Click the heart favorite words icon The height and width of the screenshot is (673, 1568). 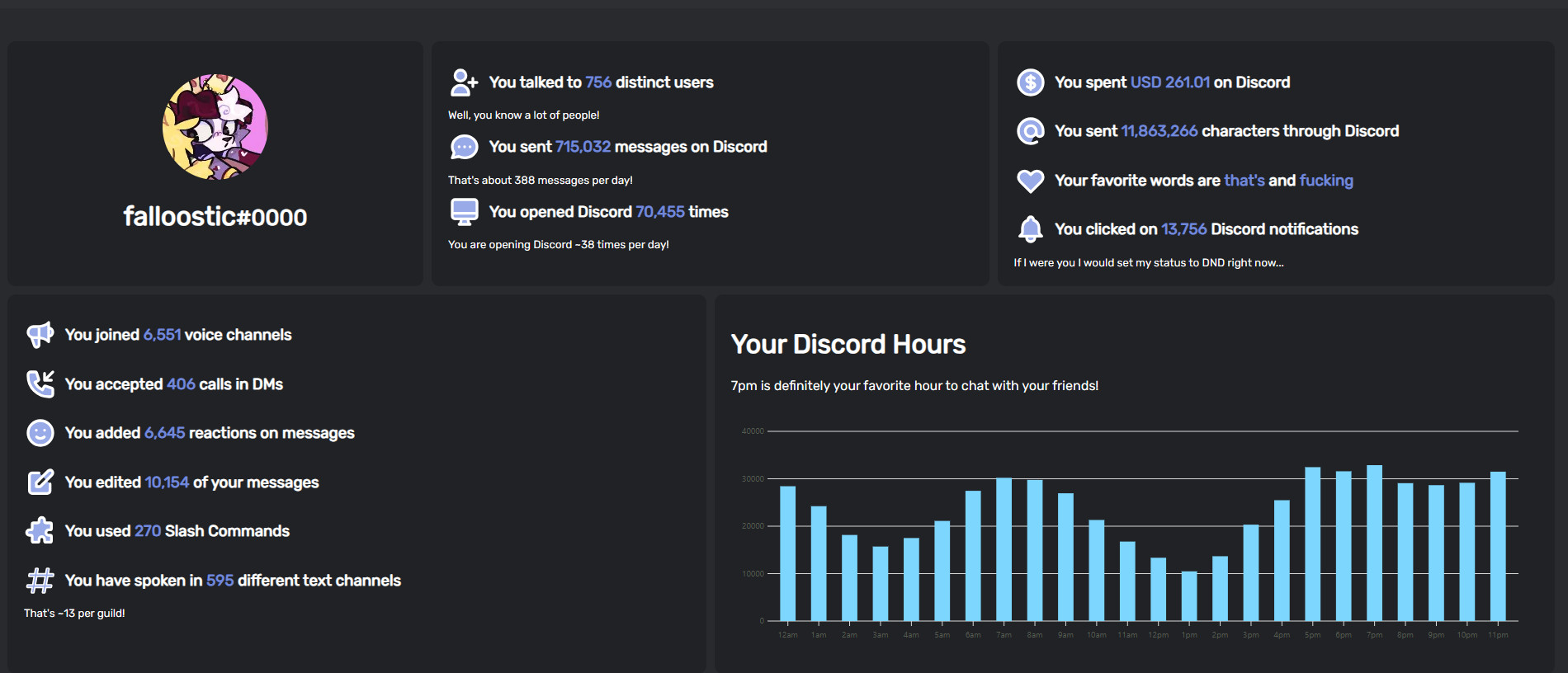(1031, 181)
